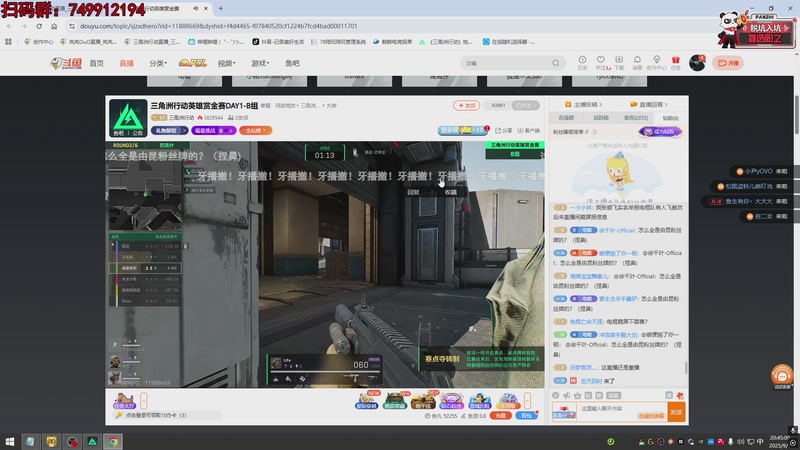Open the 鱼吧 nav item
This screenshot has height=450, width=800.
click(292, 63)
